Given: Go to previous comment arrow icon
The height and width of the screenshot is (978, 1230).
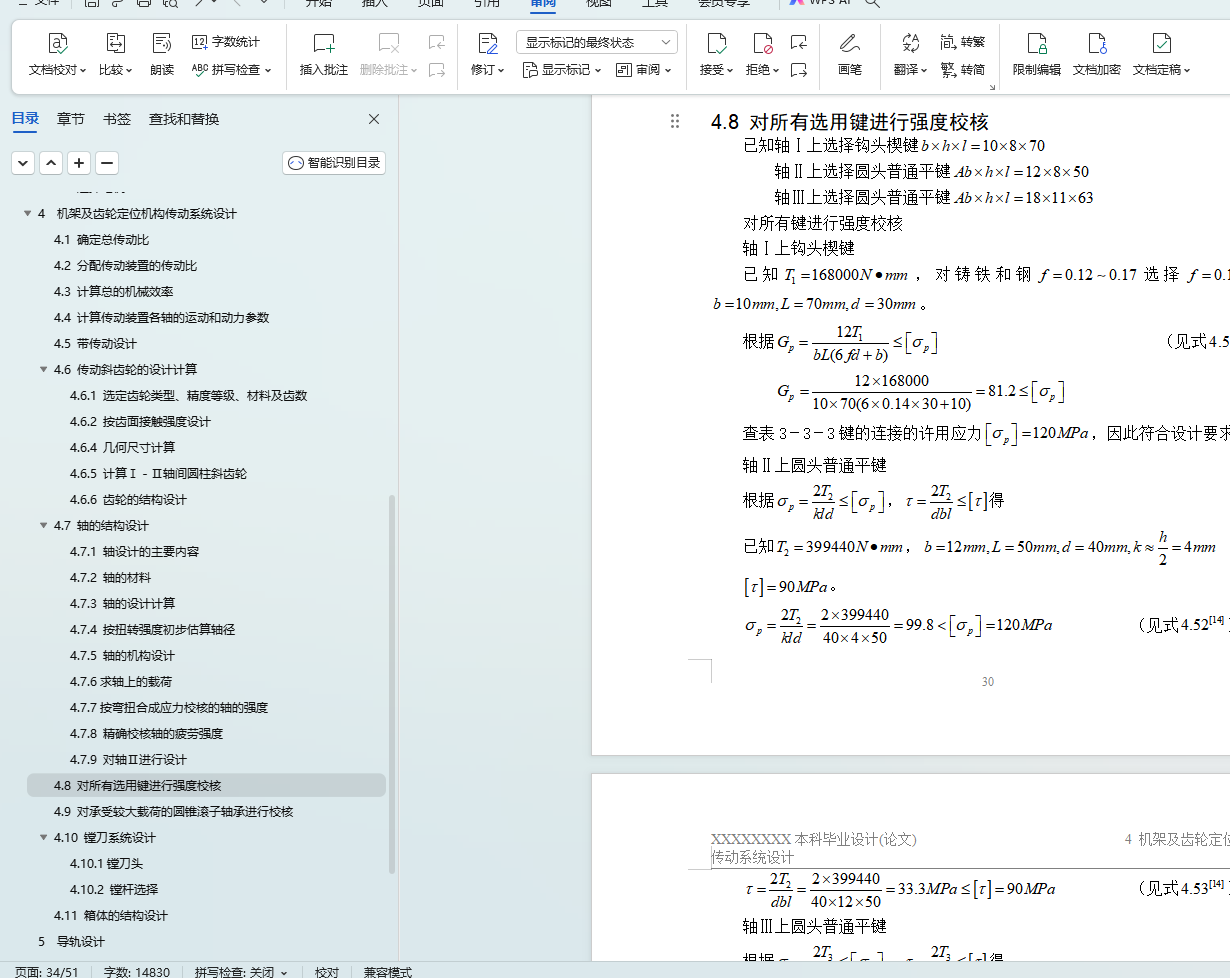Looking at the screenshot, I should (x=436, y=42).
